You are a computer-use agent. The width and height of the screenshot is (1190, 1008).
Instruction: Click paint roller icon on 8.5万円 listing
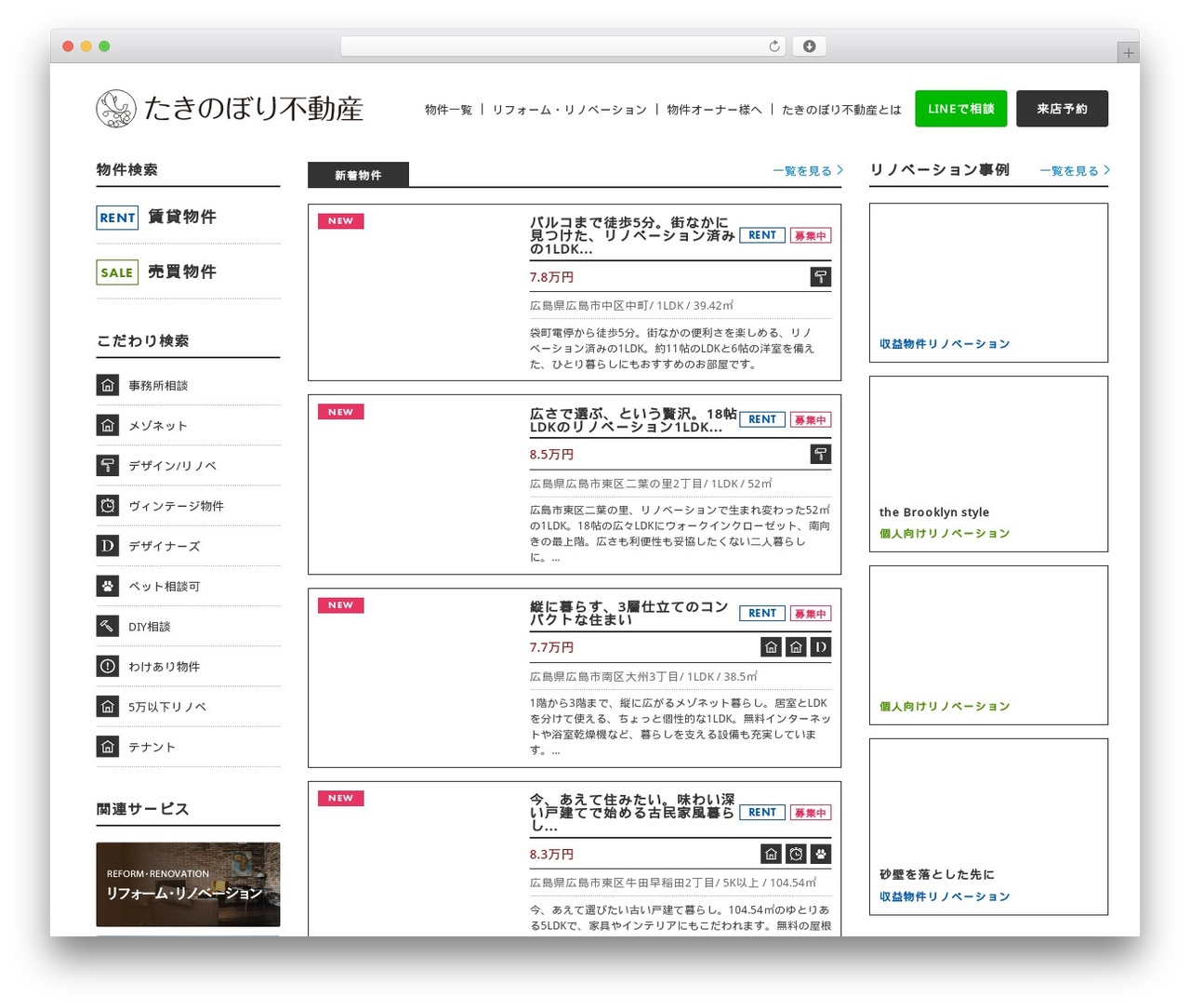click(x=821, y=454)
